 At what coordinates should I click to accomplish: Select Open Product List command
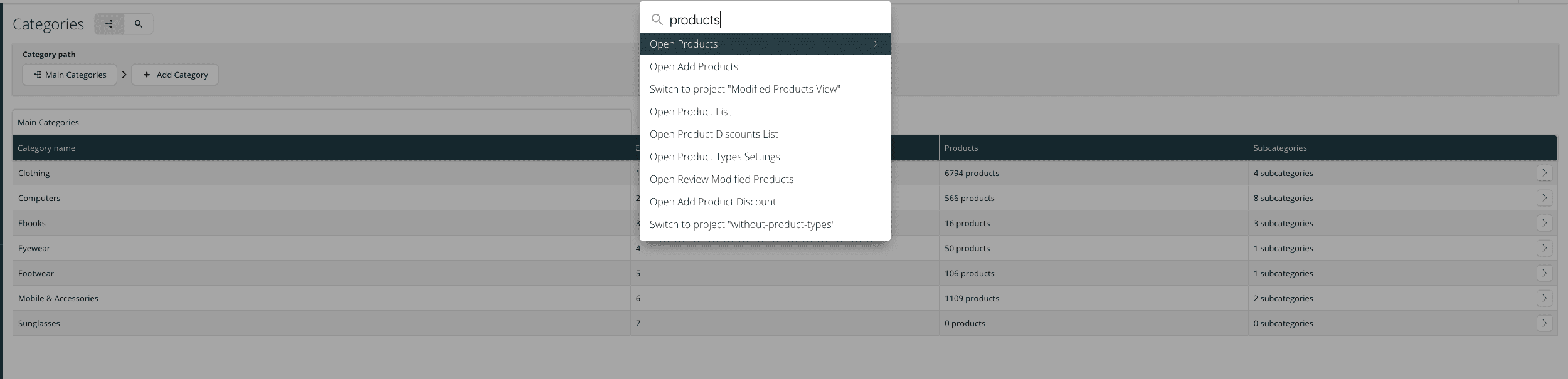690,112
